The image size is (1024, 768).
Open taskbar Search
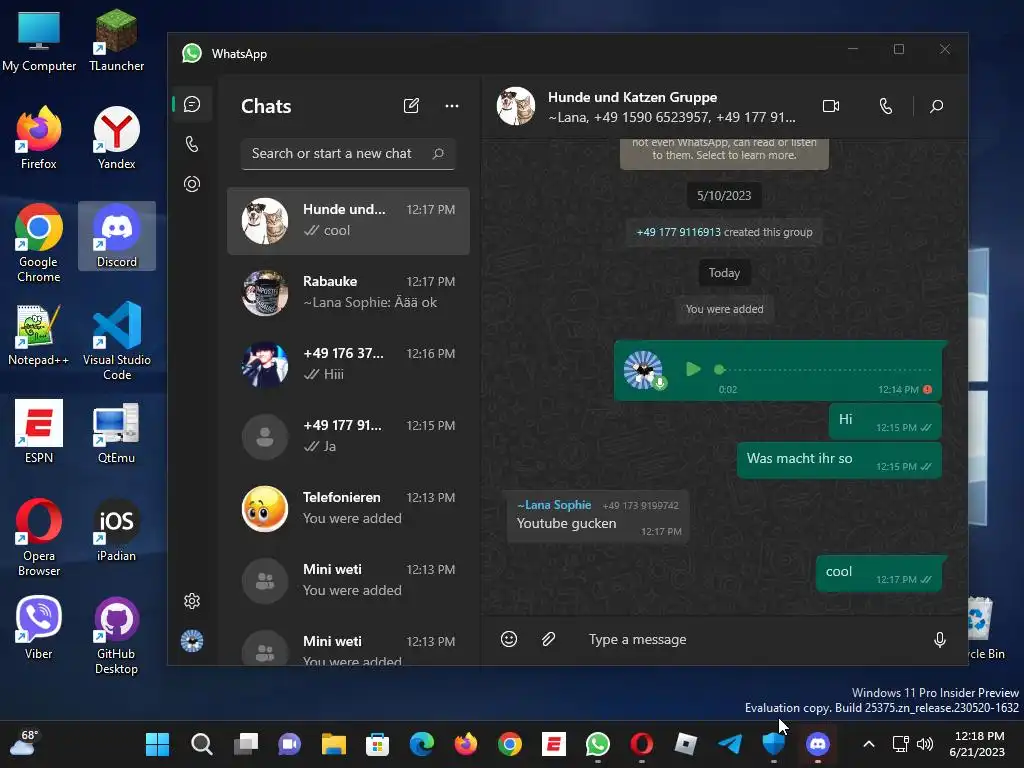click(x=201, y=744)
